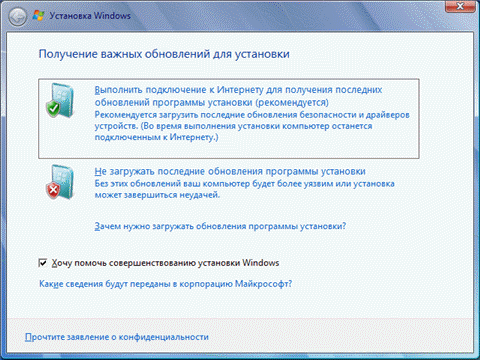480x360 pixels.
Task: Open "Прочтите заявление о конфиденциальности" link
Action: [x=117, y=337]
